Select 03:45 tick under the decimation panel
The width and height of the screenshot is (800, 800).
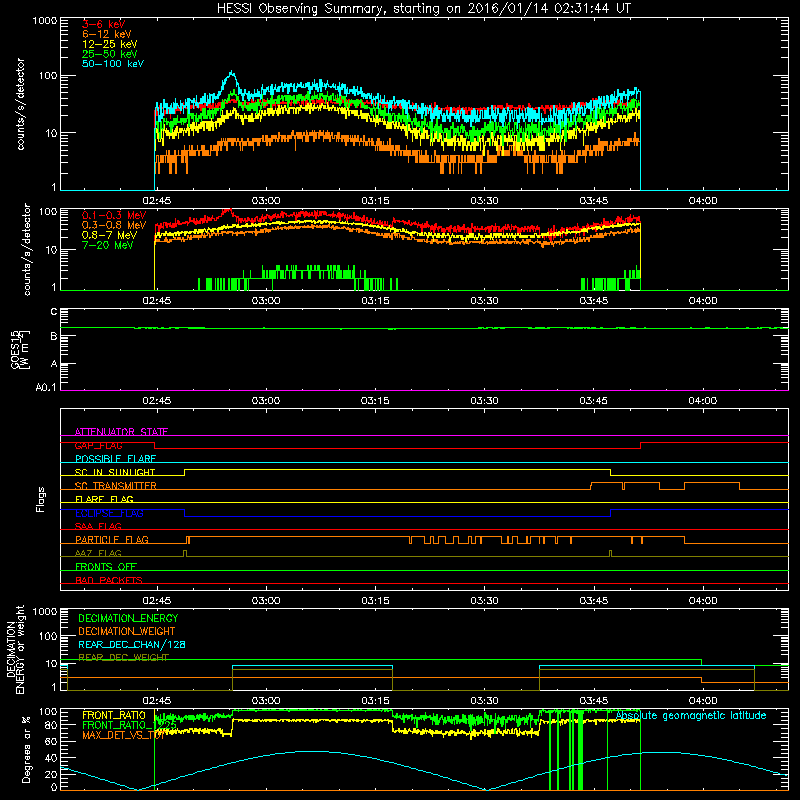(x=593, y=701)
